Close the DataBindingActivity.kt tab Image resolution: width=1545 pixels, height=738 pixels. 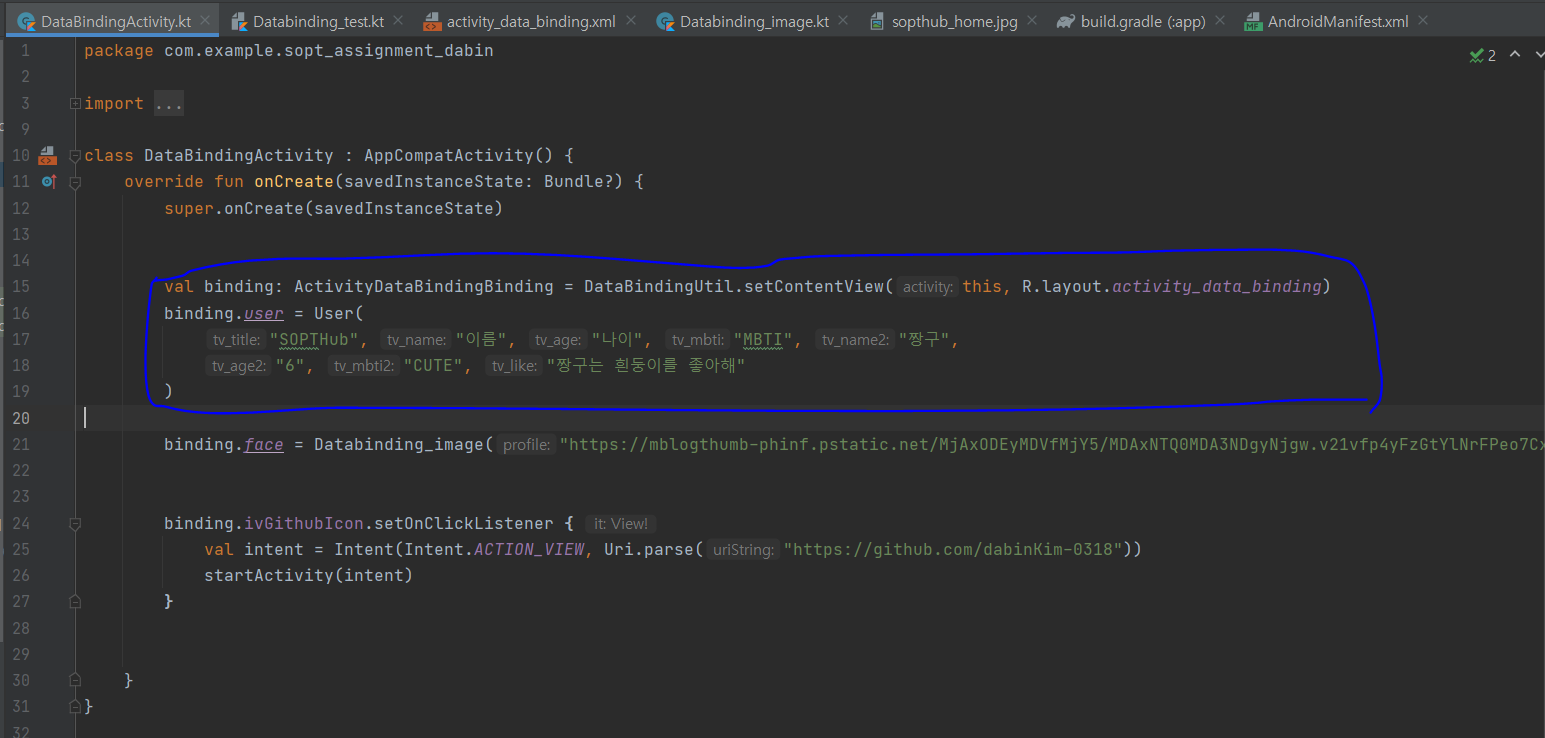click(204, 21)
